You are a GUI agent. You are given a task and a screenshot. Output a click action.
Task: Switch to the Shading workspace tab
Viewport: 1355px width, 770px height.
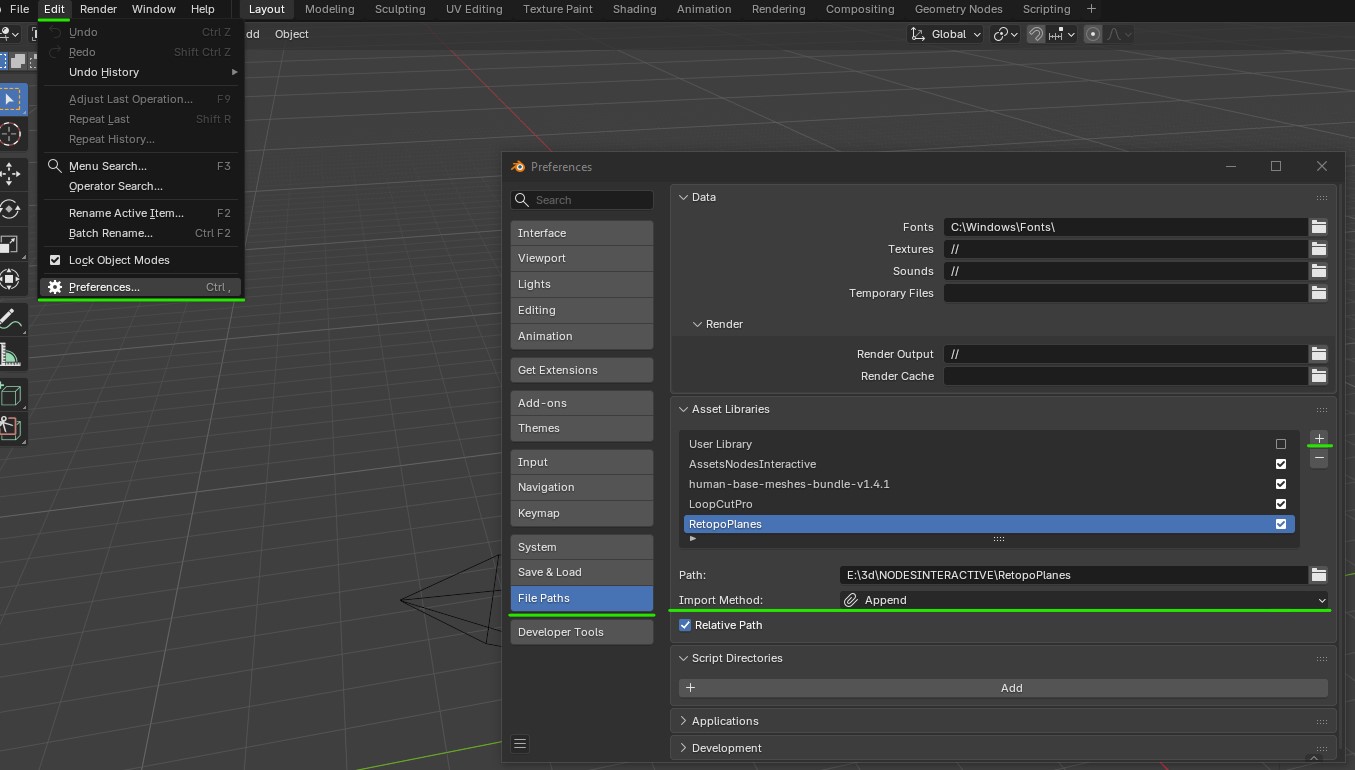[634, 9]
